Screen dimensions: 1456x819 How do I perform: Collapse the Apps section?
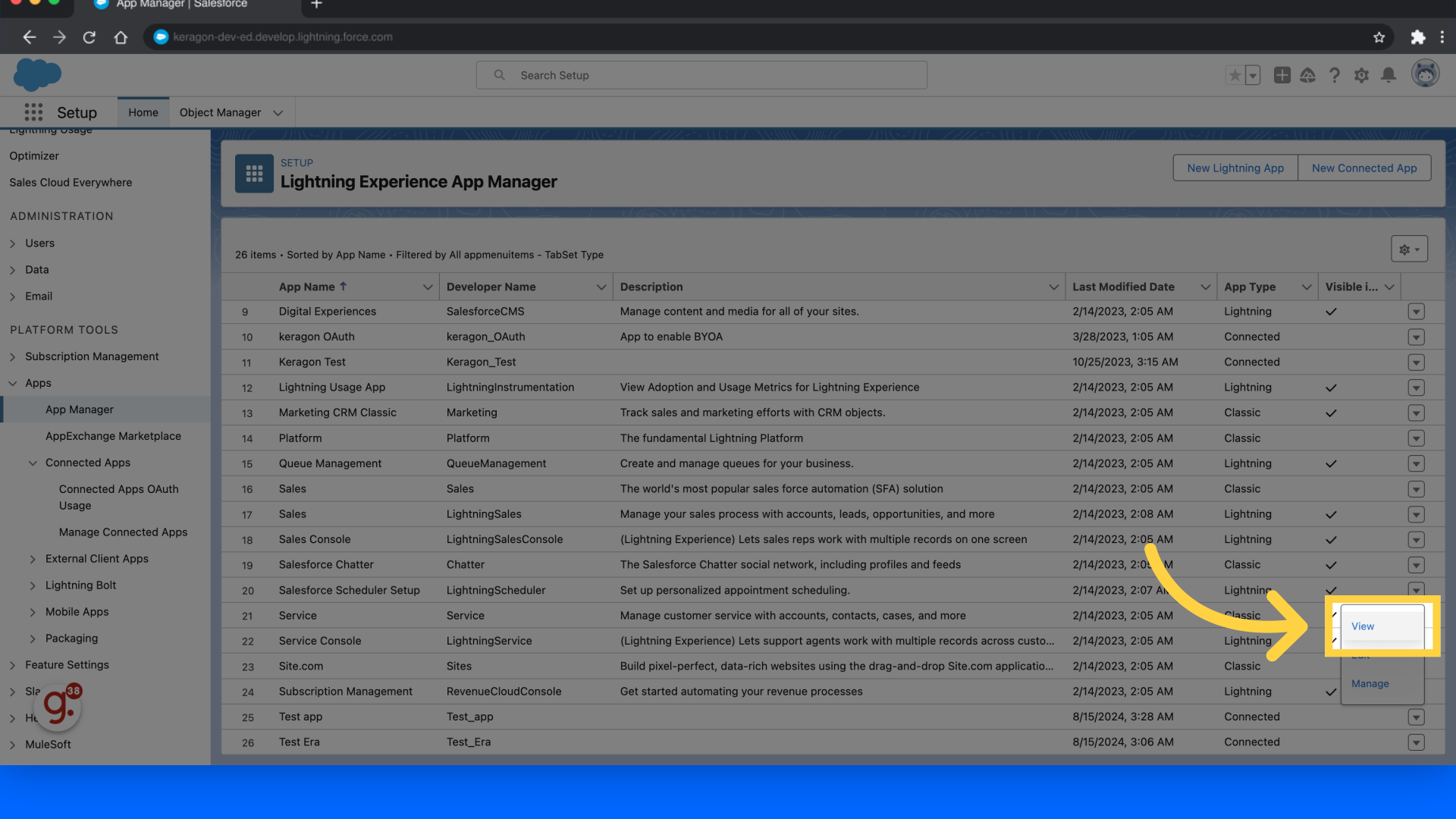[x=13, y=383]
